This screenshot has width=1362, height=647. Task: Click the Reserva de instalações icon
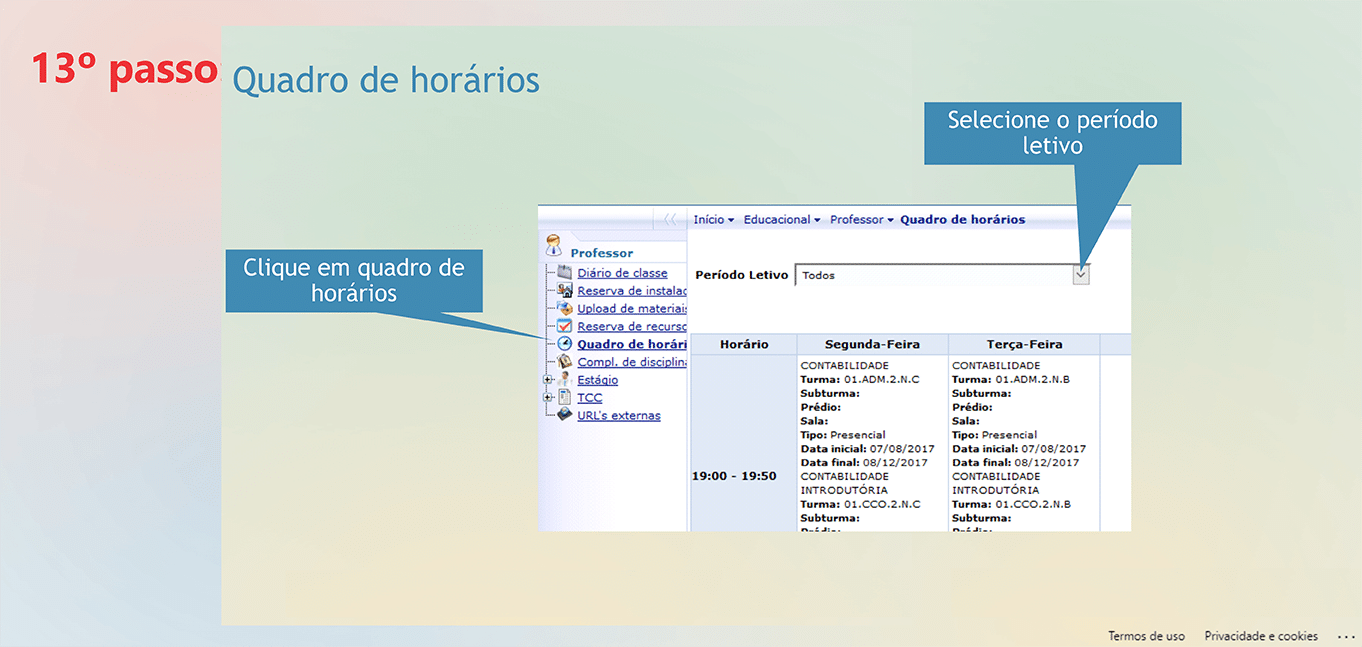pyautogui.click(x=565, y=291)
